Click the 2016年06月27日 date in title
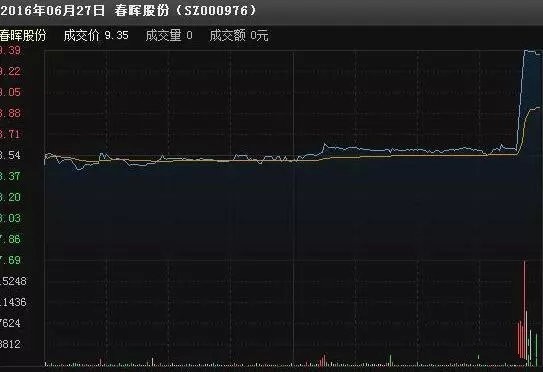 pos(53,10)
